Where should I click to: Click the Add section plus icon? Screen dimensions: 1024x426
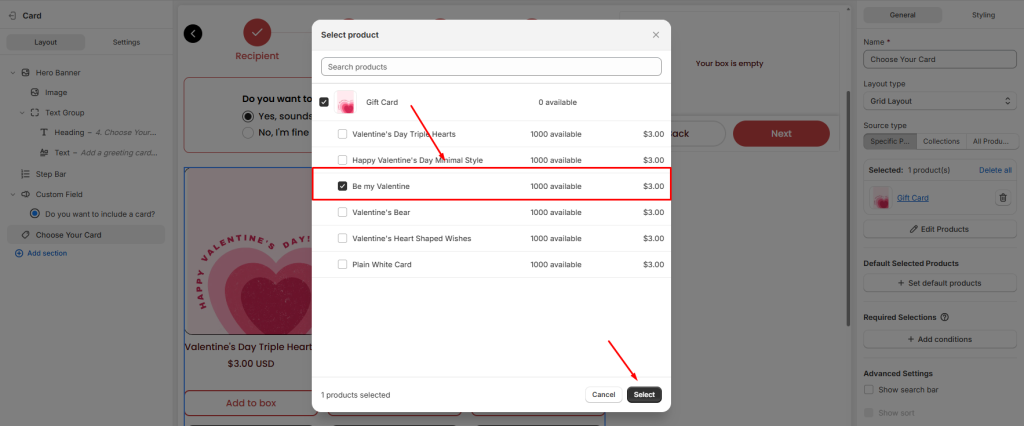(19, 254)
